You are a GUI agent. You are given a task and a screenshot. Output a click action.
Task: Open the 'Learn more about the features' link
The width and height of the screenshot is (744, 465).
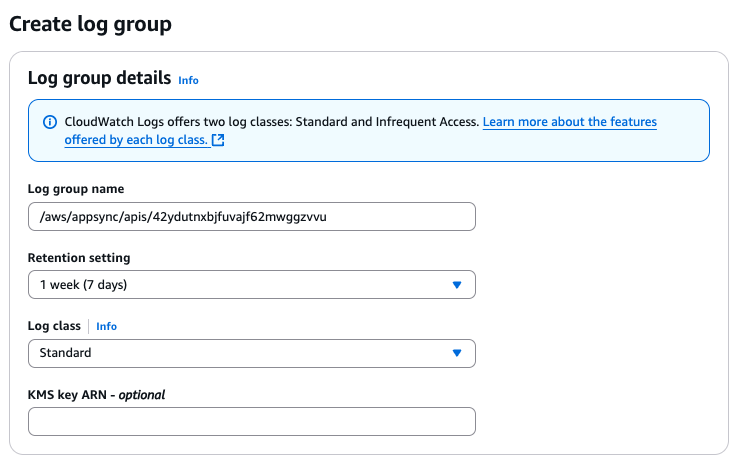569,122
